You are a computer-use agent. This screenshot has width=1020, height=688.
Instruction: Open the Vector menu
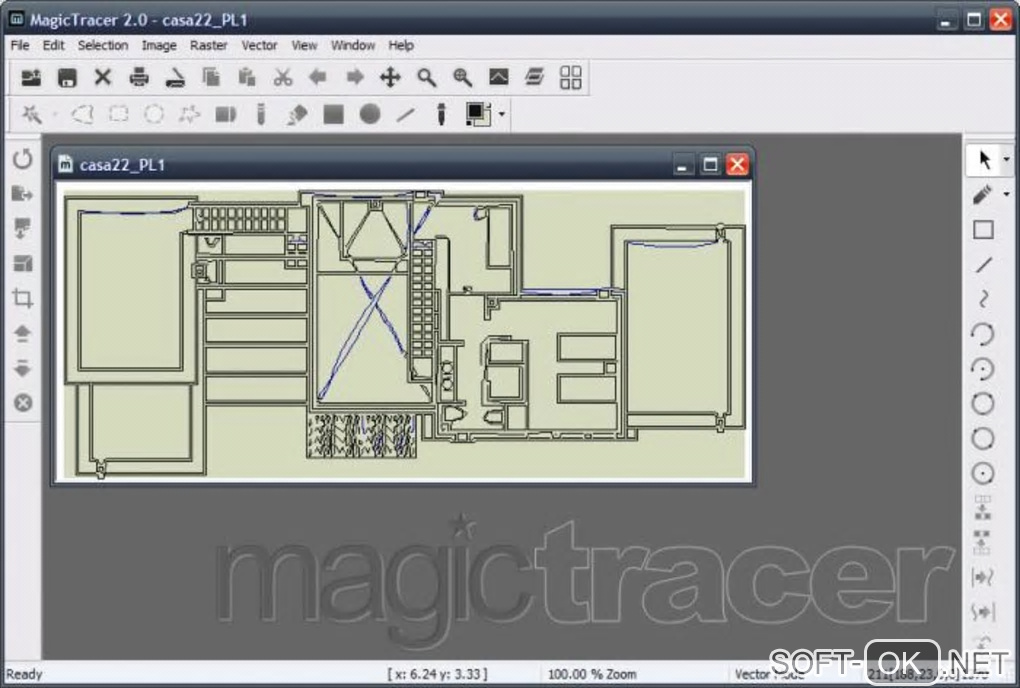point(259,45)
